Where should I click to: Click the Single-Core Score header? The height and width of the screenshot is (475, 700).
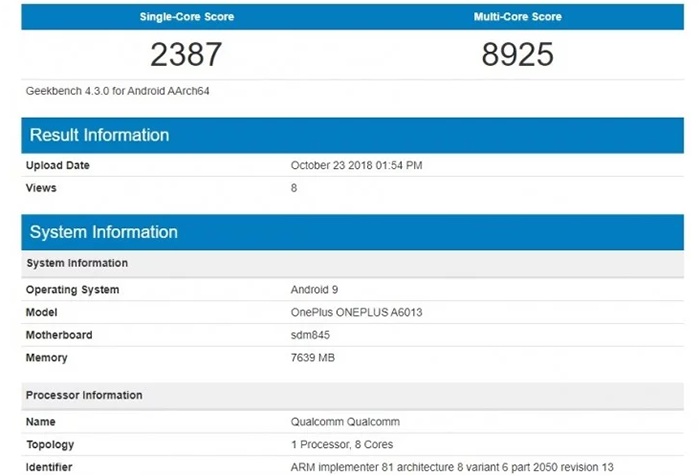[x=187, y=17]
